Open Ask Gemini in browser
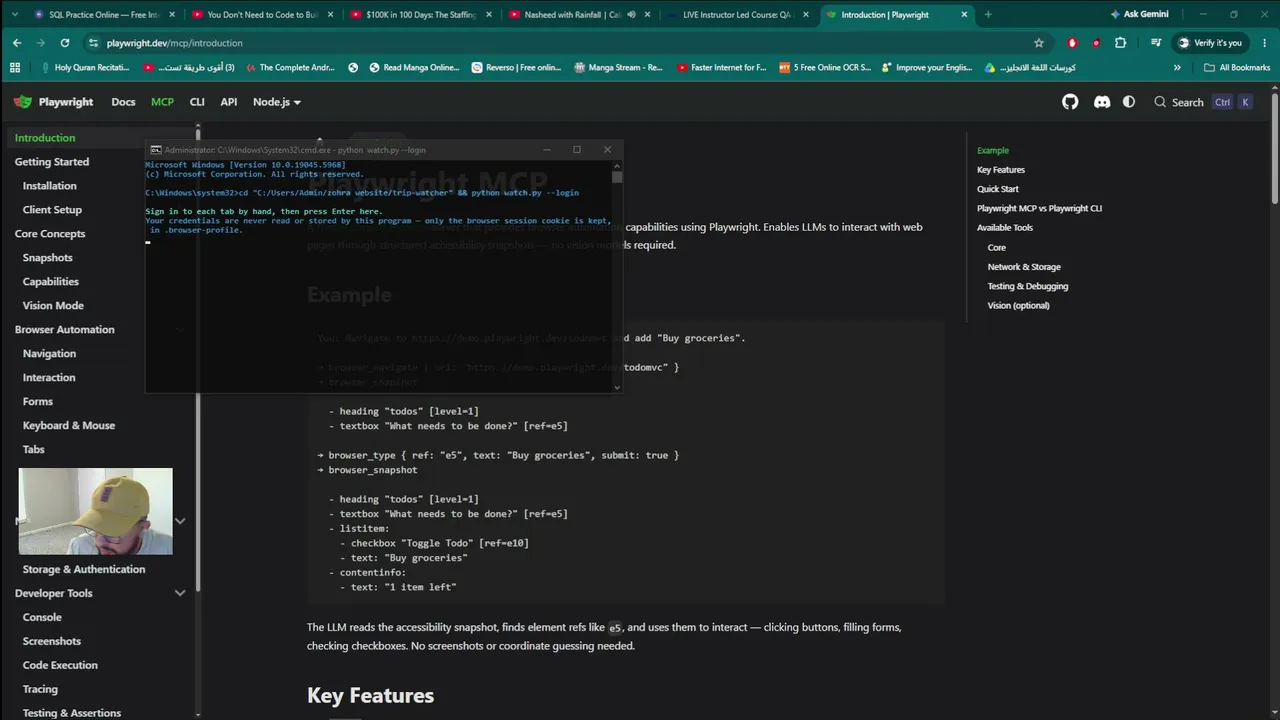 (x=1138, y=15)
